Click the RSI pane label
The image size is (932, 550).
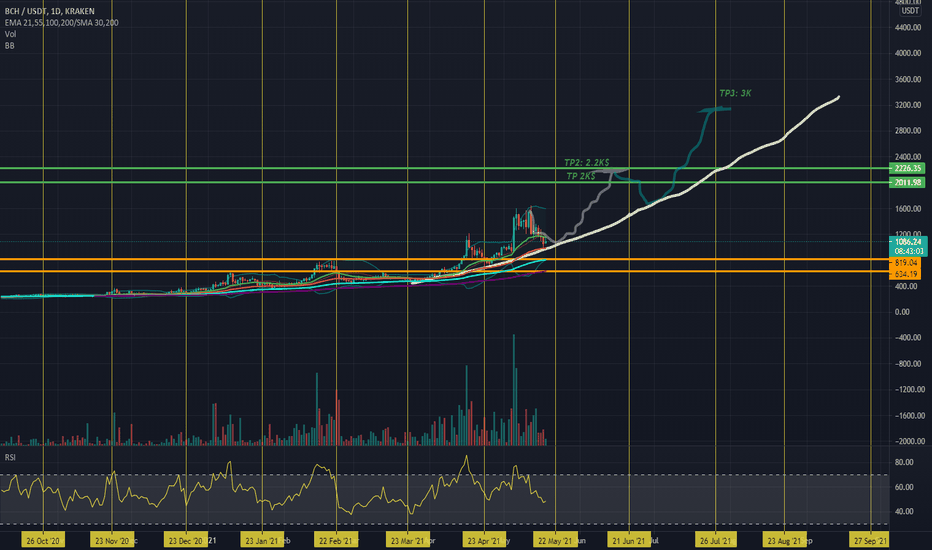[10, 457]
